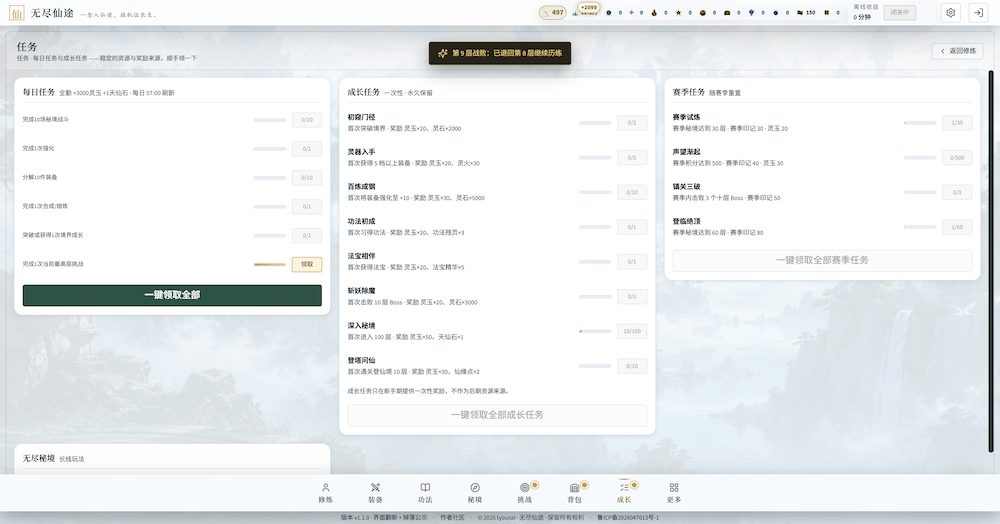Click the sword power 497 badge
Image resolution: width=1000 pixels, height=524 pixels.
[552, 12]
